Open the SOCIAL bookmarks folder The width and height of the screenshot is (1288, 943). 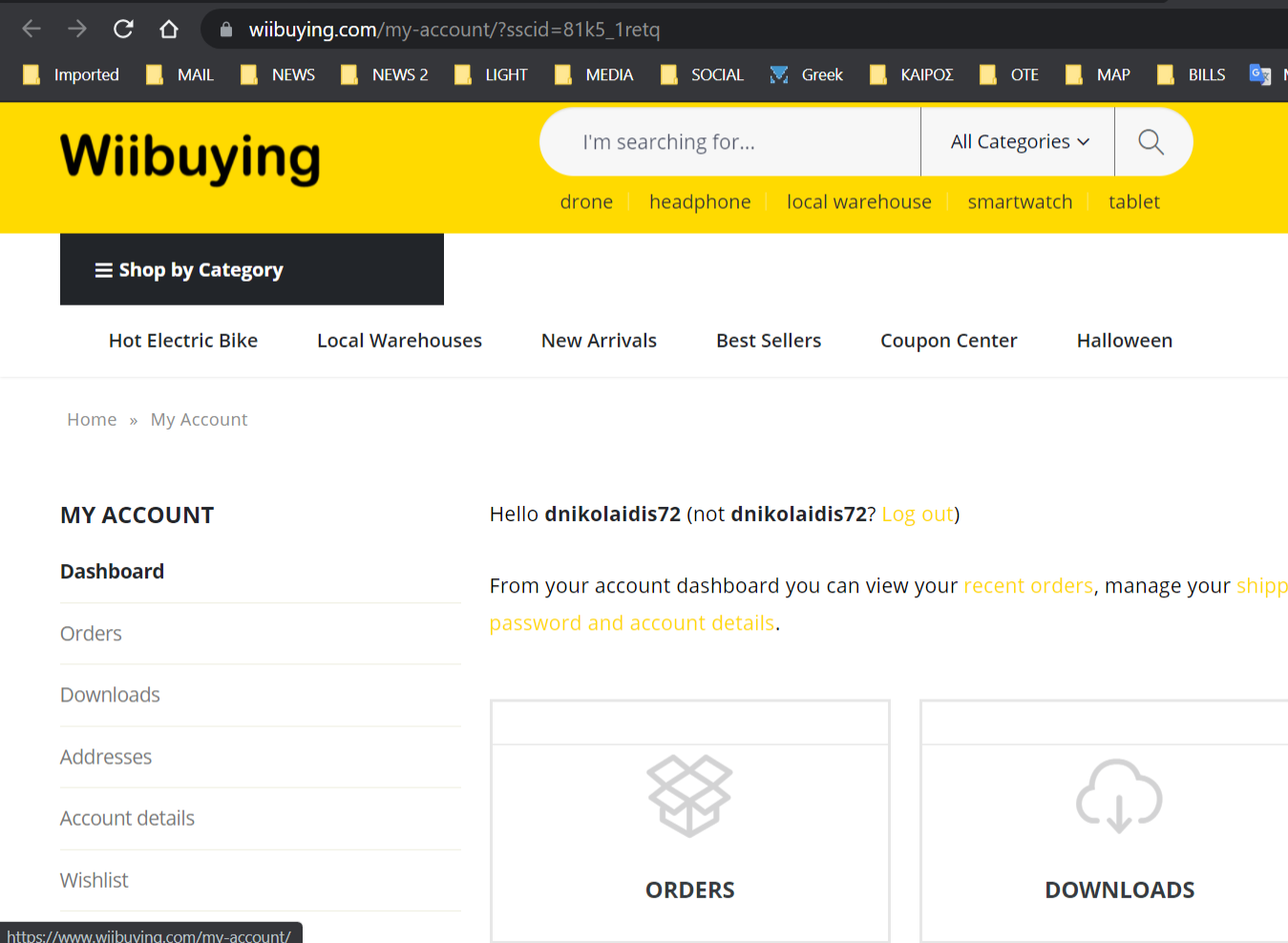pyautogui.click(x=702, y=74)
